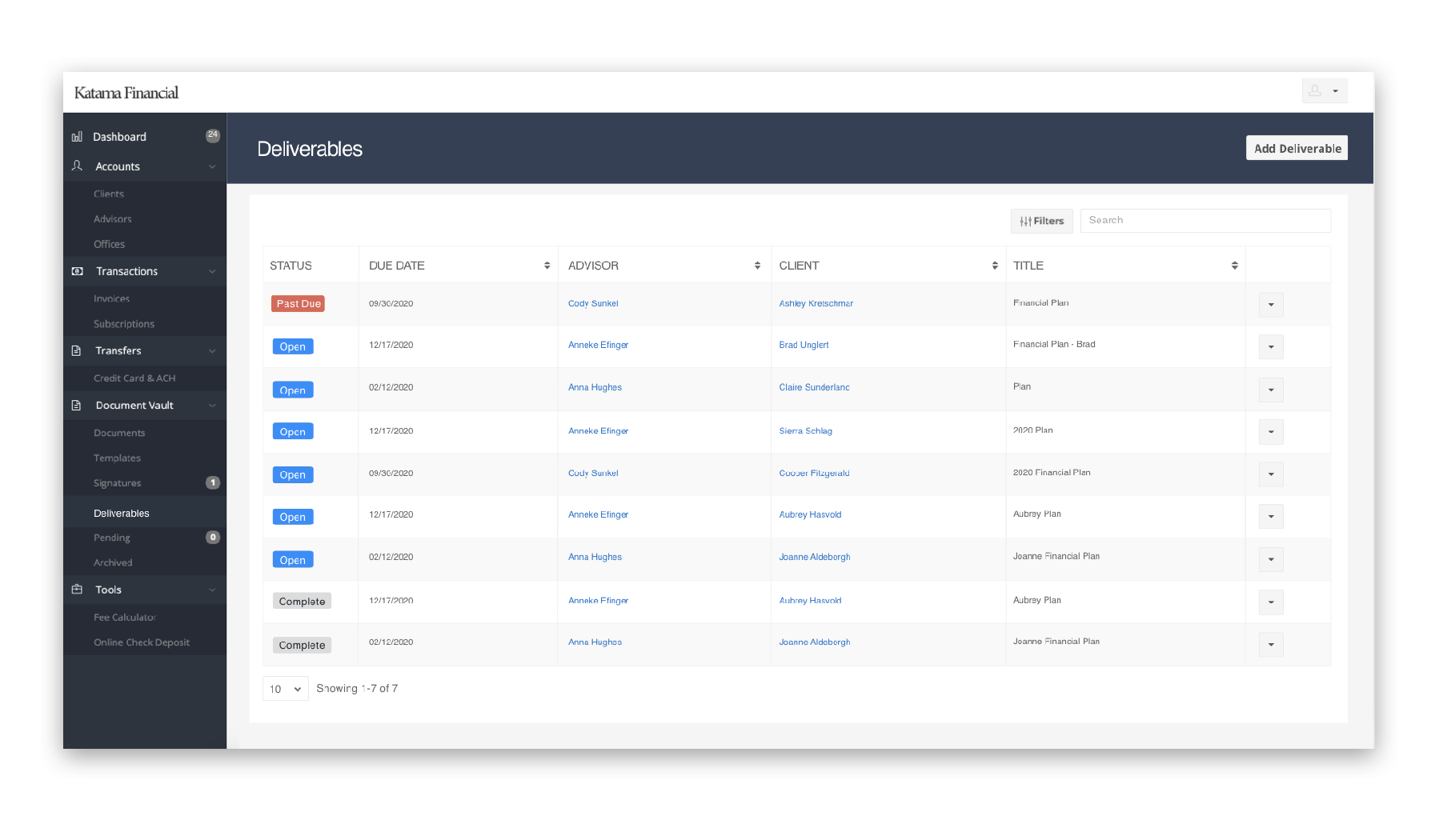Open the user profile menu
This screenshot has width=1439, height=840.
pyautogui.click(x=1325, y=91)
